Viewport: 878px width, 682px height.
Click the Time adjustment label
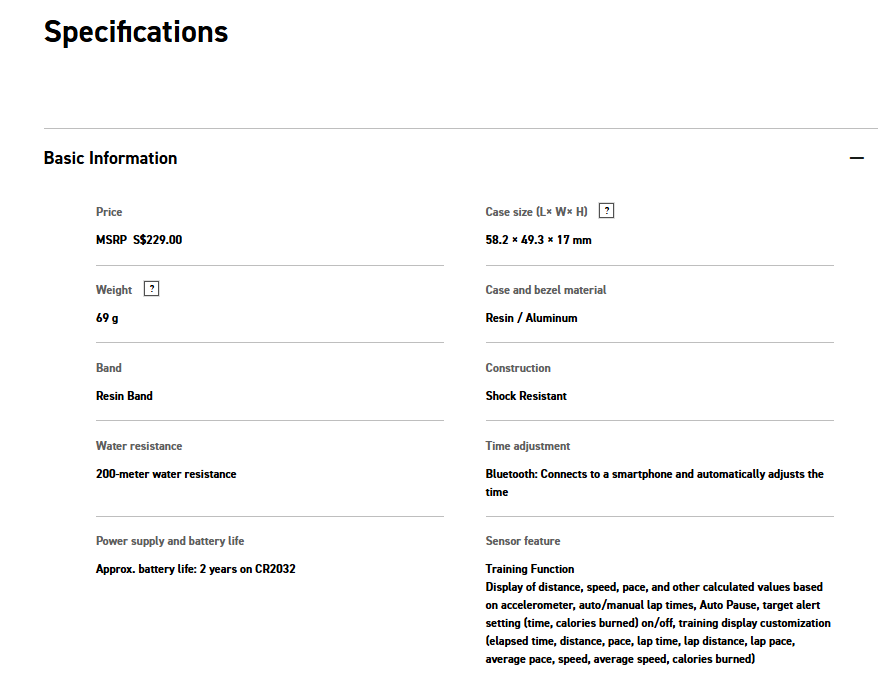coord(528,446)
